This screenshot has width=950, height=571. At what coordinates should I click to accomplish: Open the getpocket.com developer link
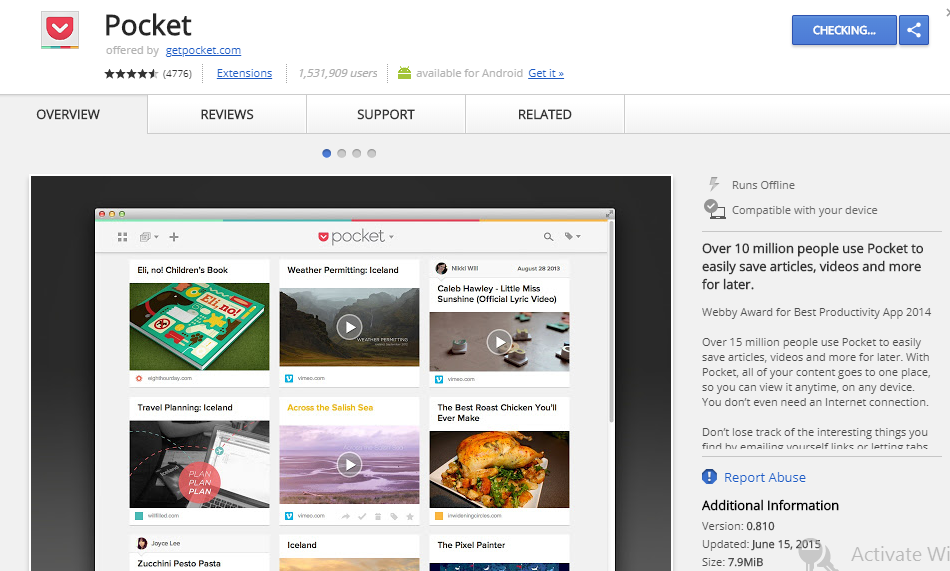tap(203, 50)
